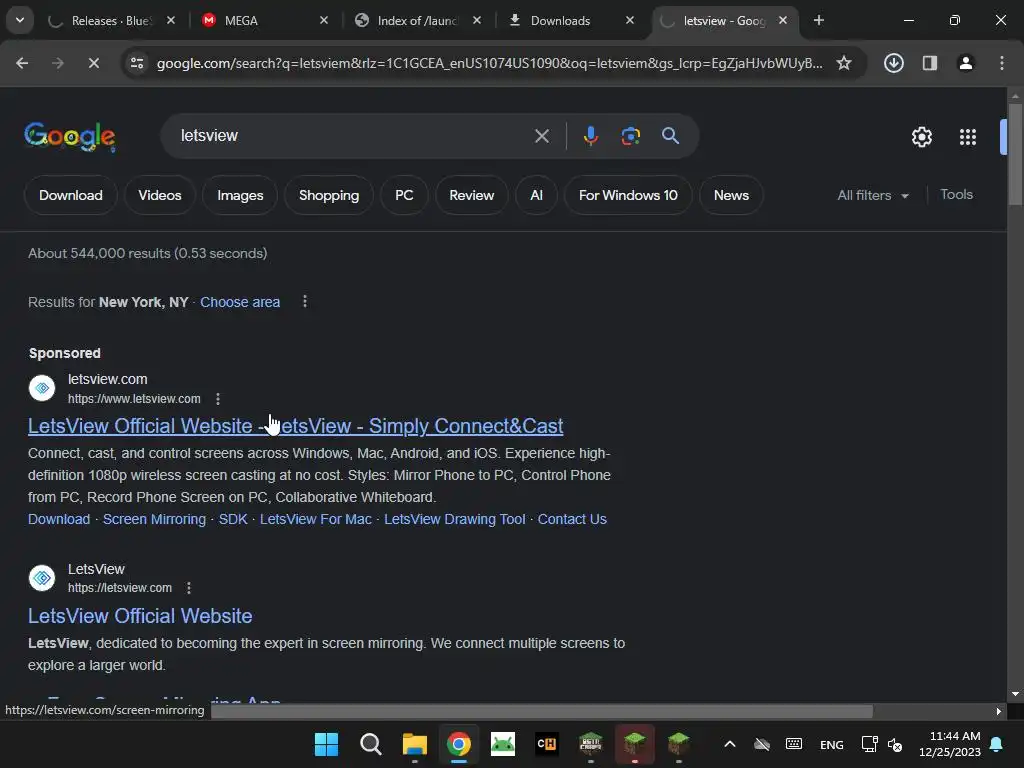1024x768 pixels.
Task: Click the scroll-down arrow of page scrollbar
Action: (1016, 694)
